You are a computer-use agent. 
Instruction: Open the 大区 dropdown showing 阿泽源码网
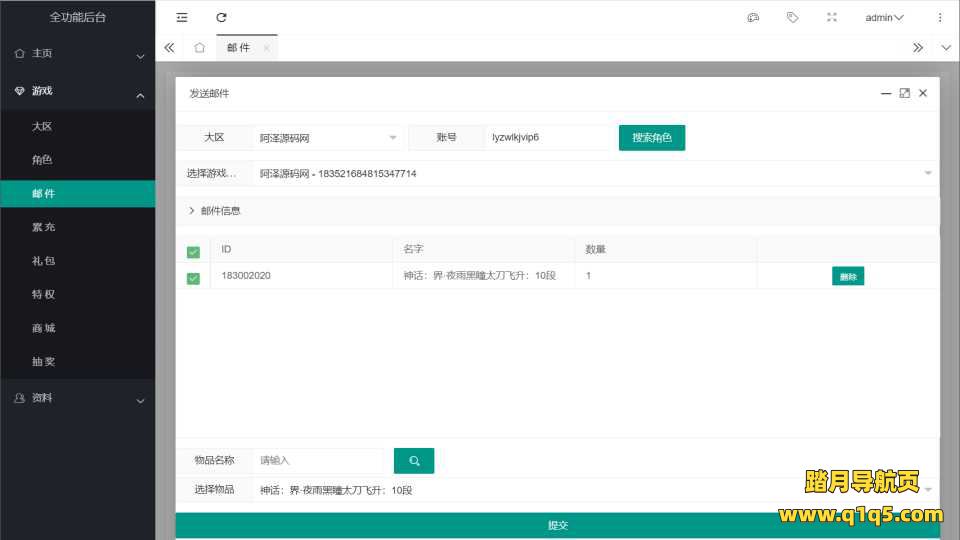coord(328,138)
